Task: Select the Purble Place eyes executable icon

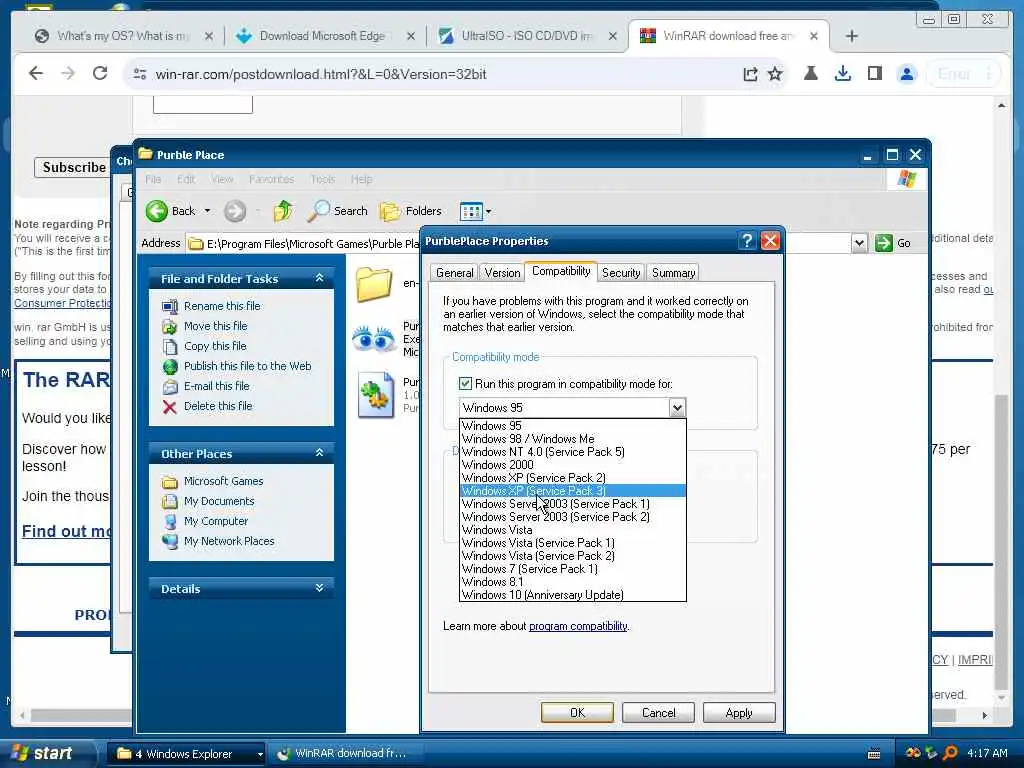Action: tap(374, 340)
